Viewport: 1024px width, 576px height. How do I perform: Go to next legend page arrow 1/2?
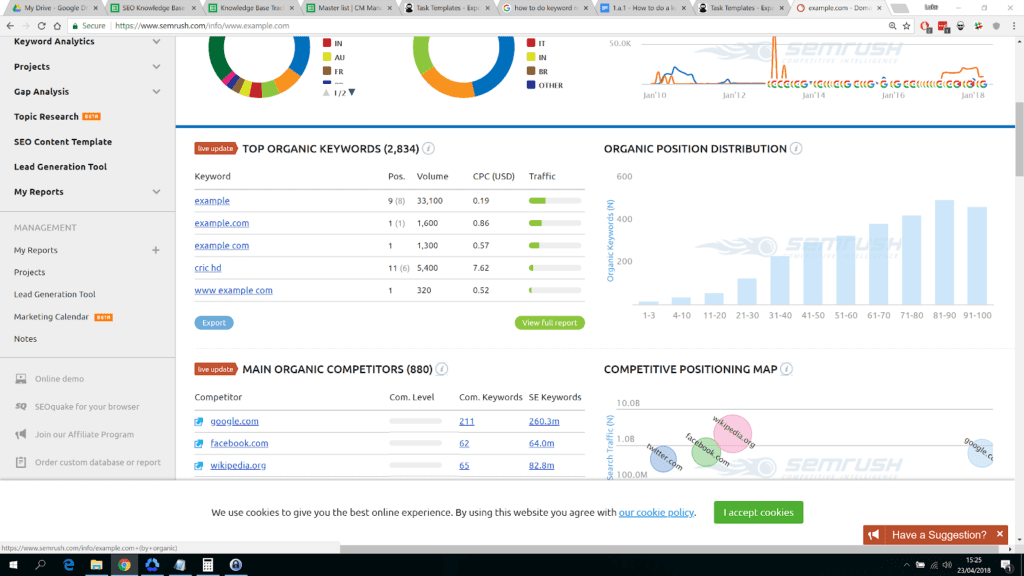pos(352,93)
